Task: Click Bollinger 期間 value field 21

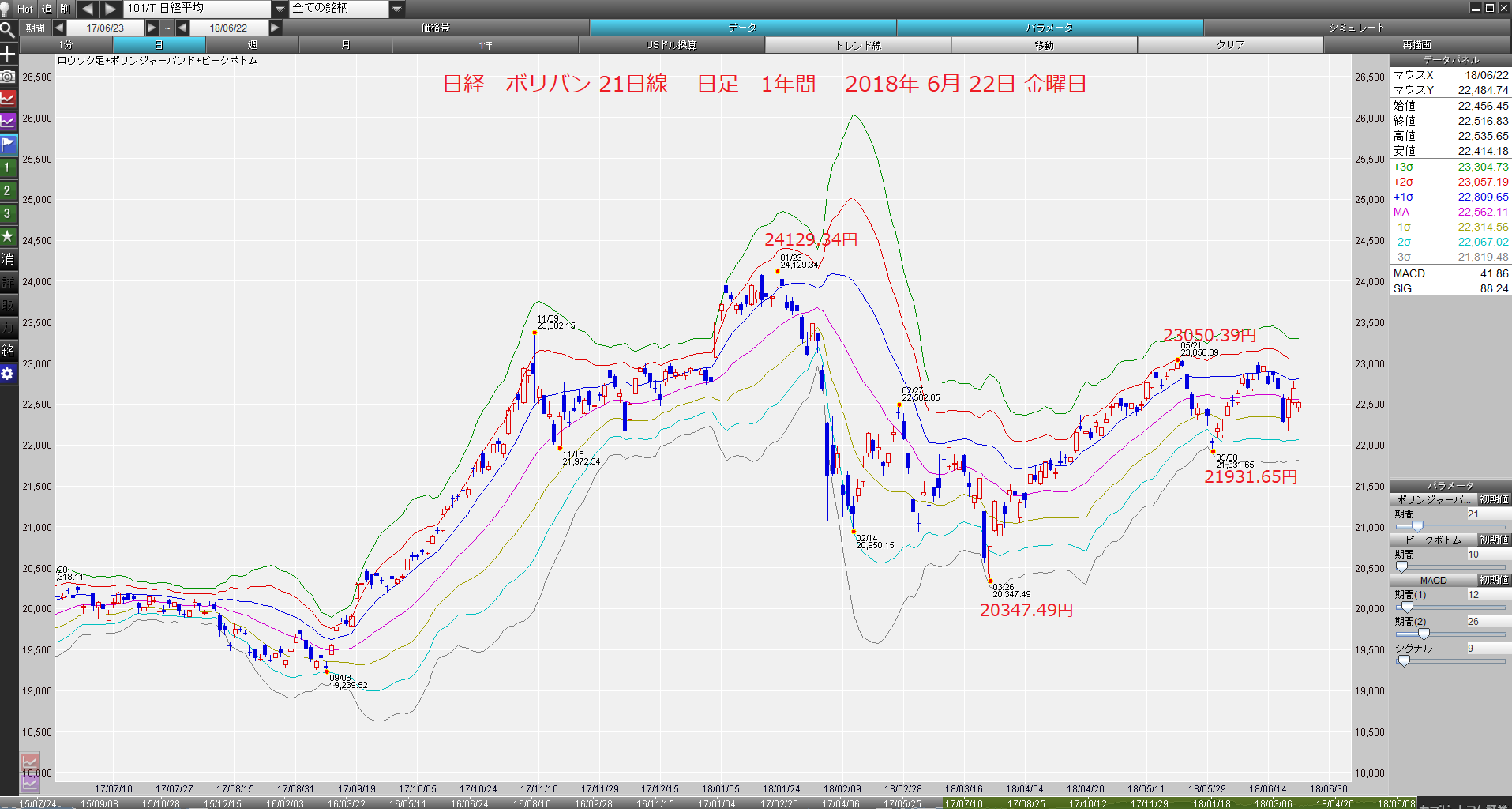Action: click(1488, 514)
